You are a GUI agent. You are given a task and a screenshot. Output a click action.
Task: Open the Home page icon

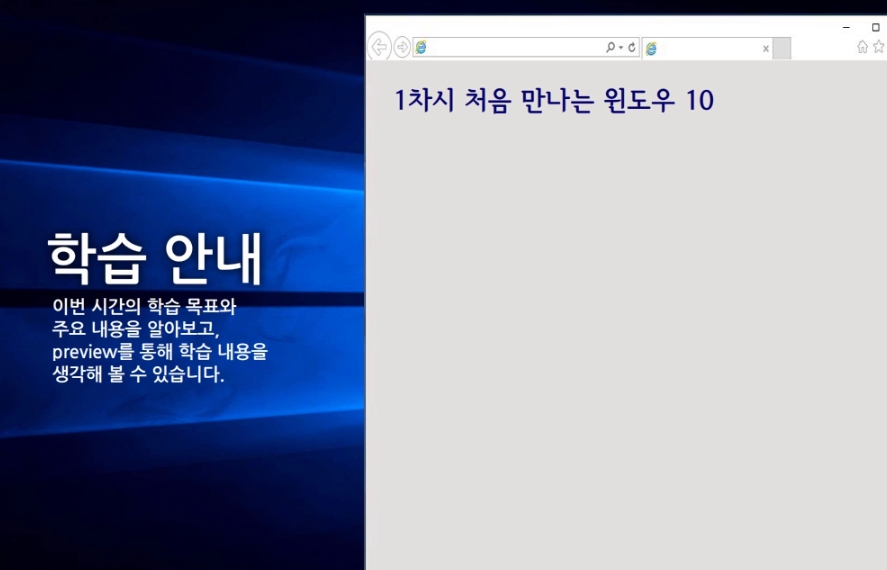click(863, 47)
